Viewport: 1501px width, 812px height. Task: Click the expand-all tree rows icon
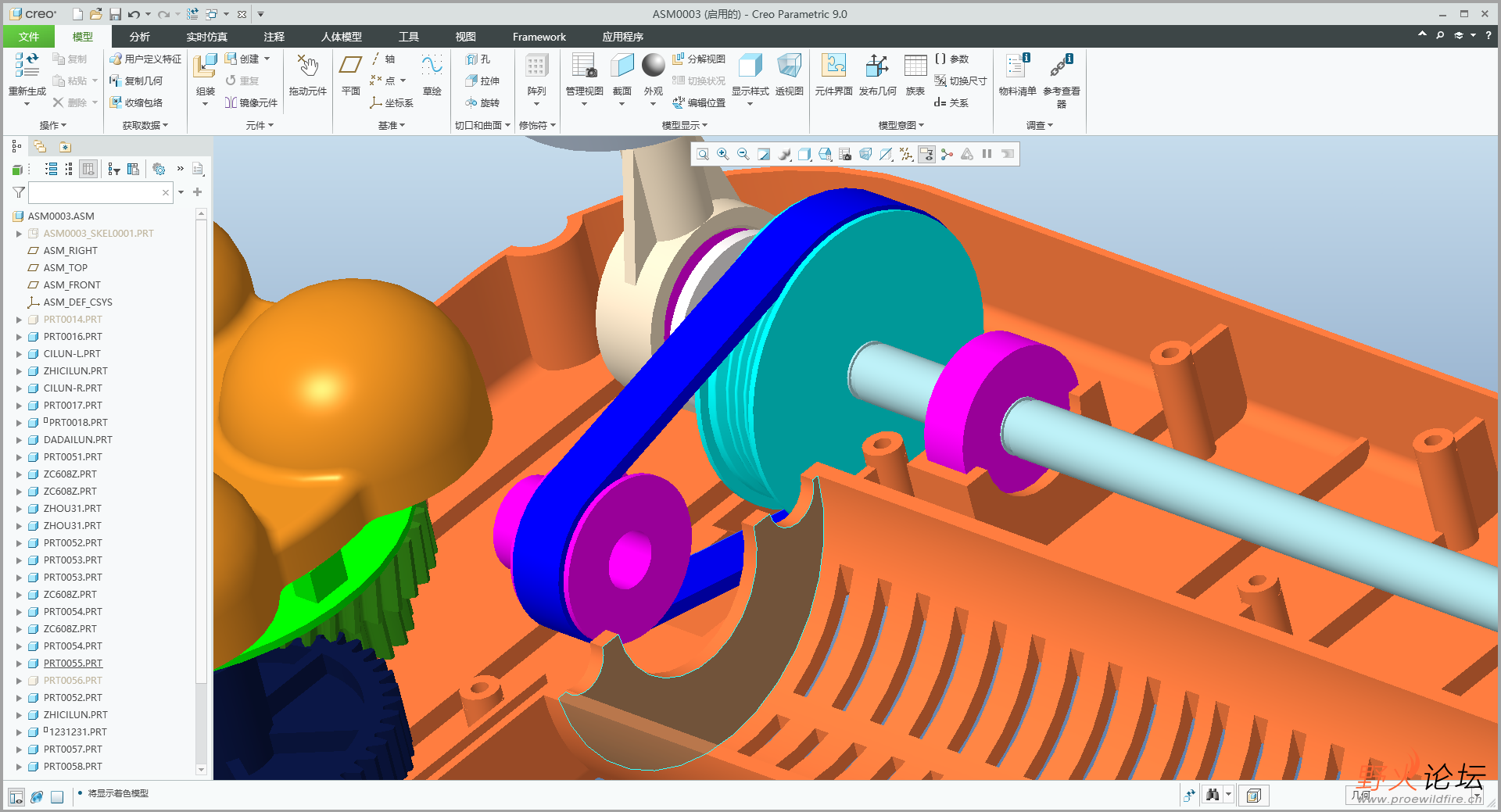(x=52, y=169)
